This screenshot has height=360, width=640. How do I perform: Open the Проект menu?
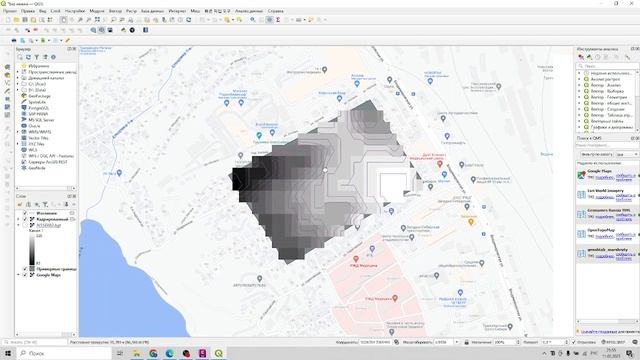tap(10, 11)
